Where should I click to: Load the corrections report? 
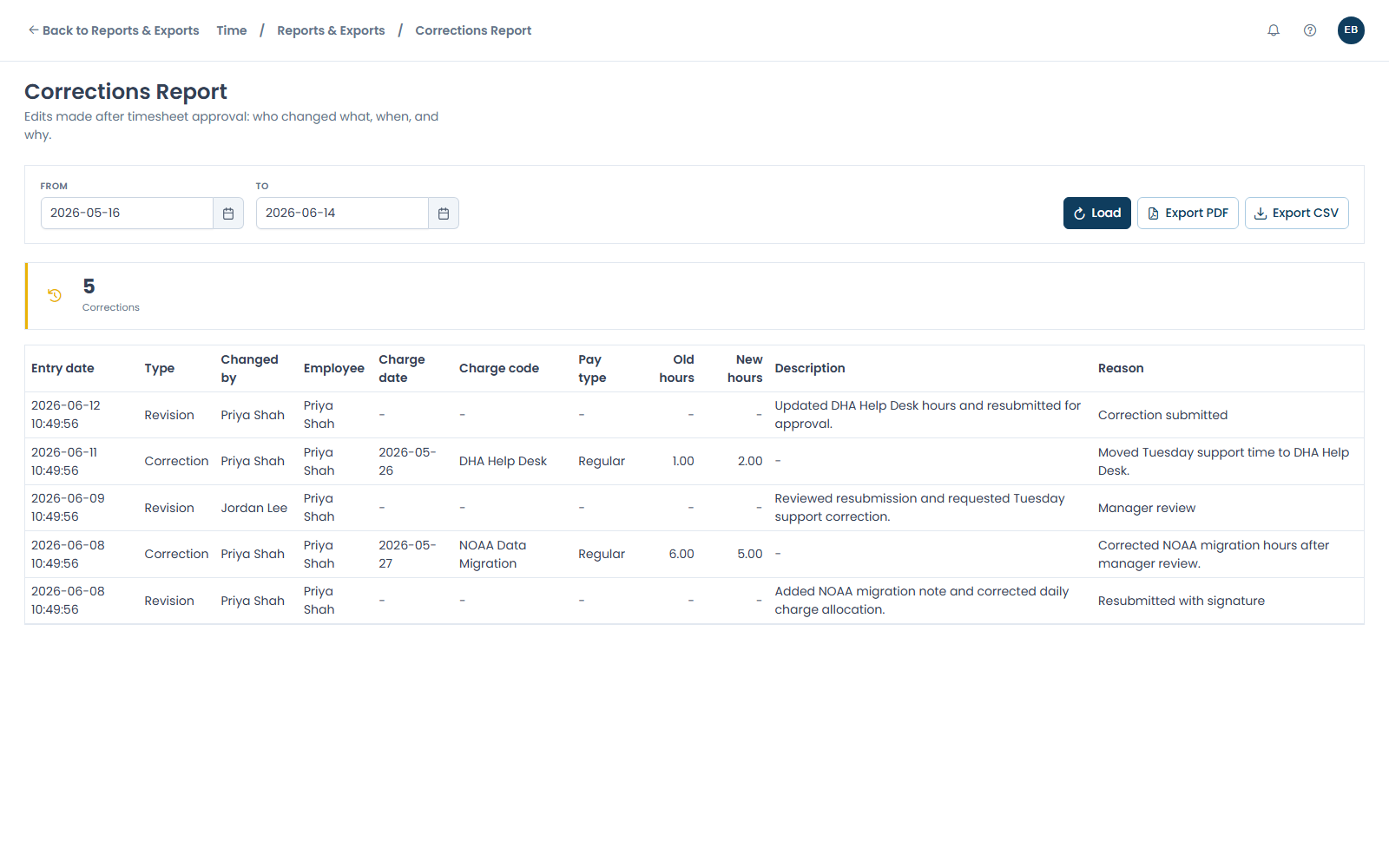(1097, 214)
